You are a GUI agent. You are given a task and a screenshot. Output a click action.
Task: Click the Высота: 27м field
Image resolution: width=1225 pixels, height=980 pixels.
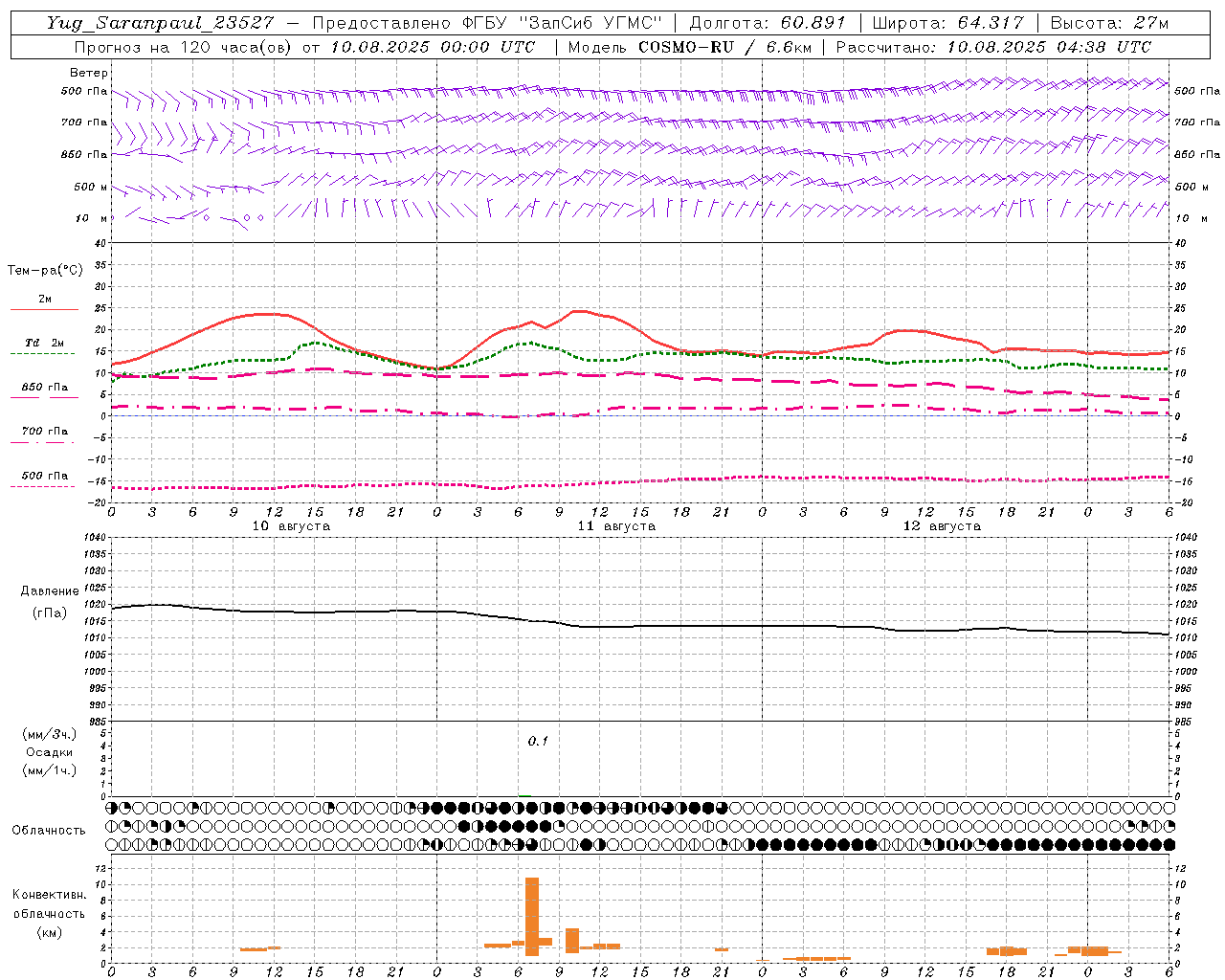pyautogui.click(x=1109, y=23)
